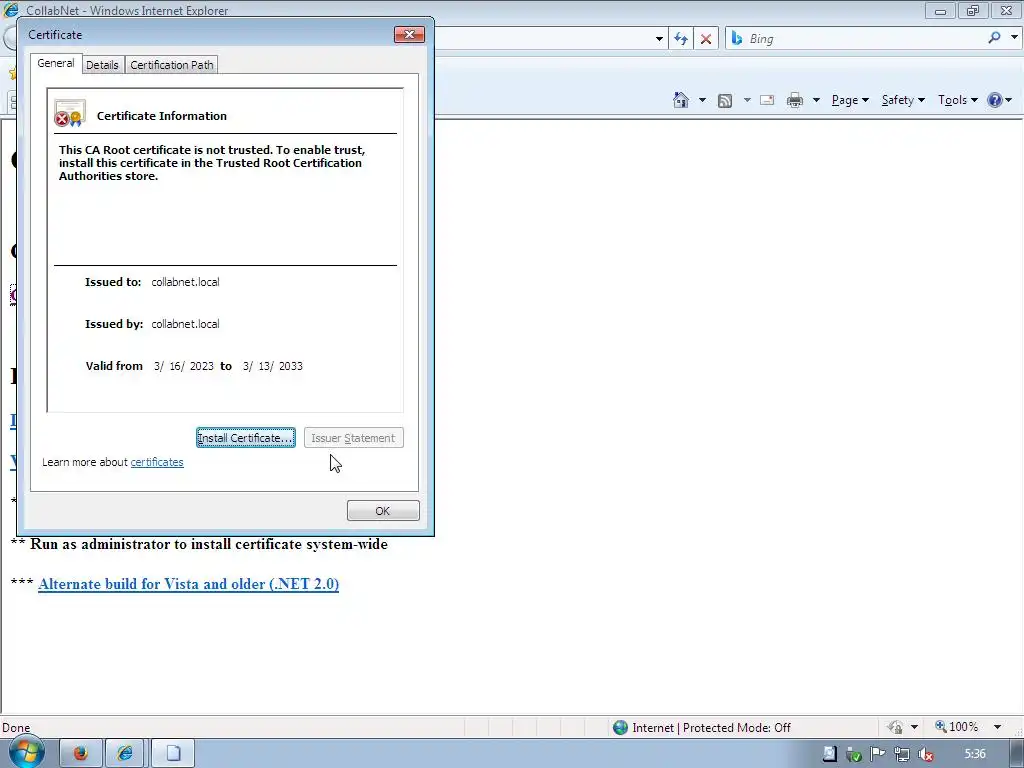
Task: Open Alternate build for Vista link
Action: (189, 584)
